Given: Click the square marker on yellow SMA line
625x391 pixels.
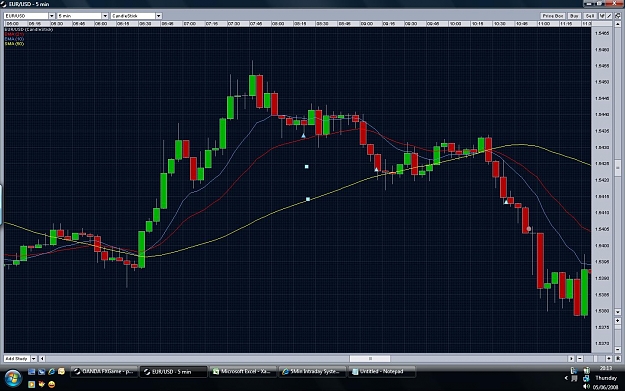Looking at the screenshot, I should pyautogui.click(x=308, y=199).
